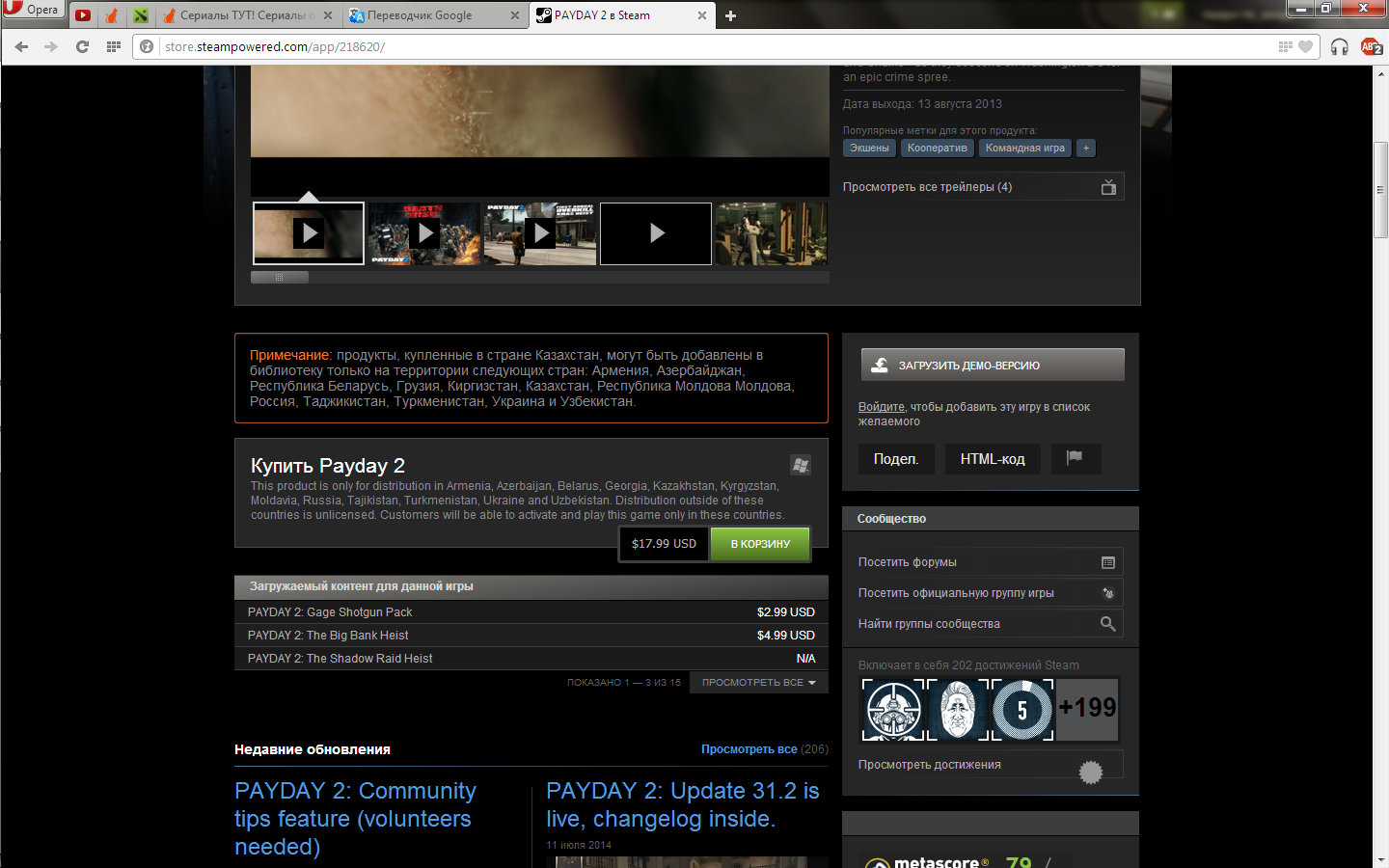Viewport: 1389px width, 868px height.
Task: Open the Opera main menu
Action: coord(32,10)
